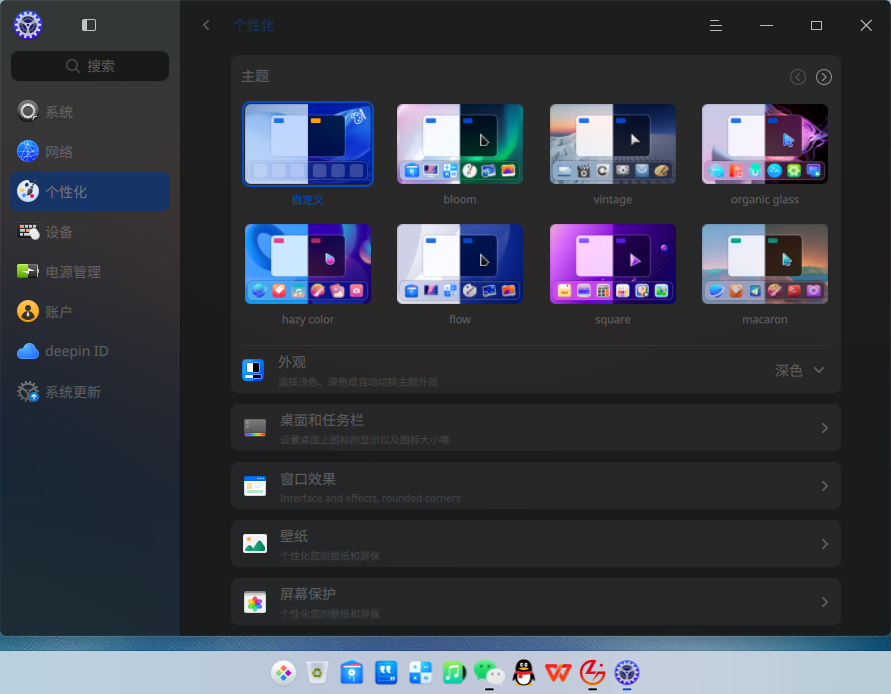
Task: Click the 搜索 search field
Action: coord(90,66)
